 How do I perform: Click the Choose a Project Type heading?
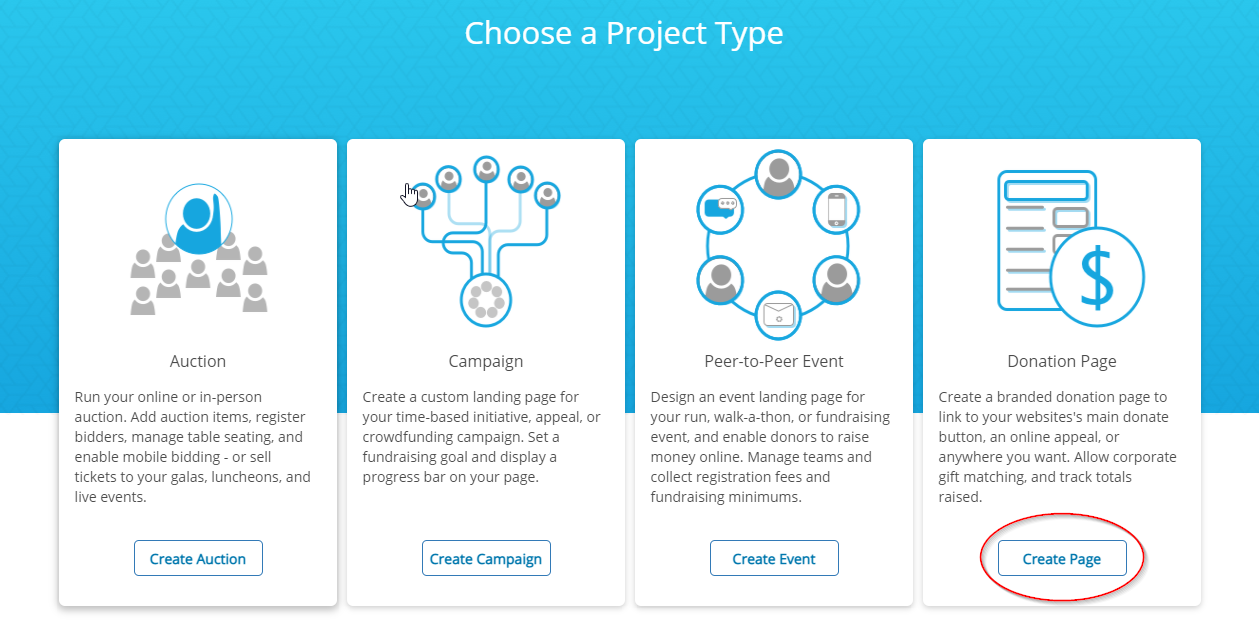624,33
